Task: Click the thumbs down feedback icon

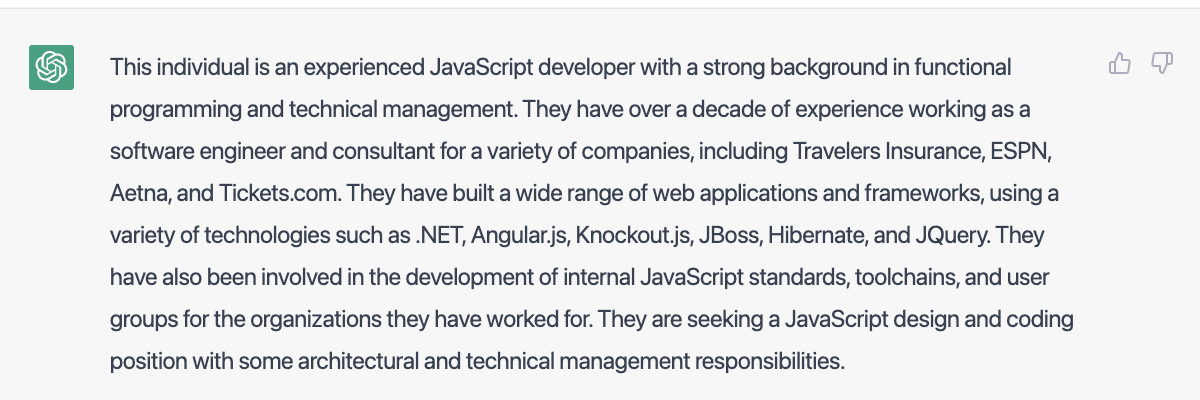Action: tap(1161, 65)
